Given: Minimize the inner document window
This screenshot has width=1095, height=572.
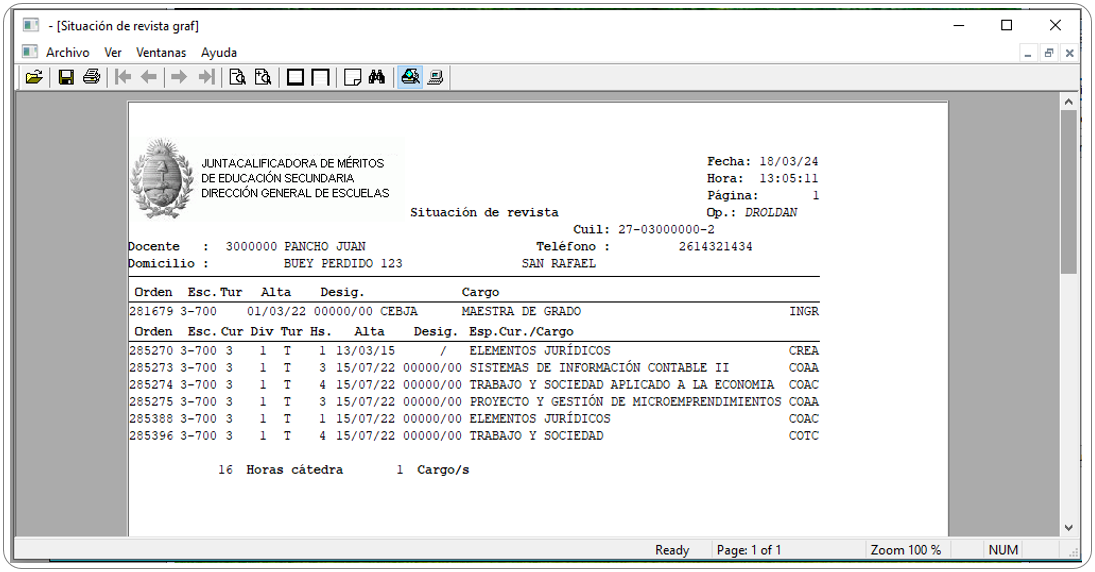Looking at the screenshot, I should [1028, 53].
